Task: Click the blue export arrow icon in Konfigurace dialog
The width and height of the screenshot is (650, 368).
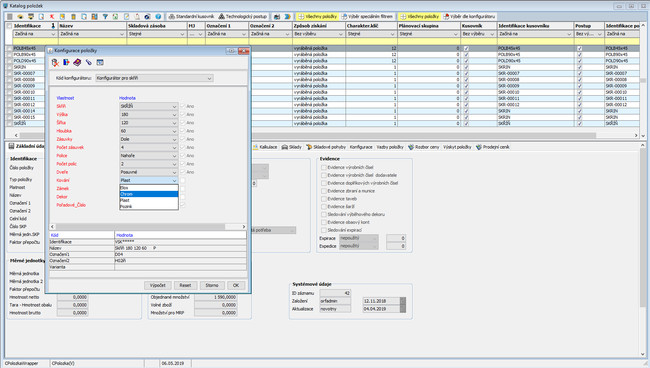Action: 66,63
